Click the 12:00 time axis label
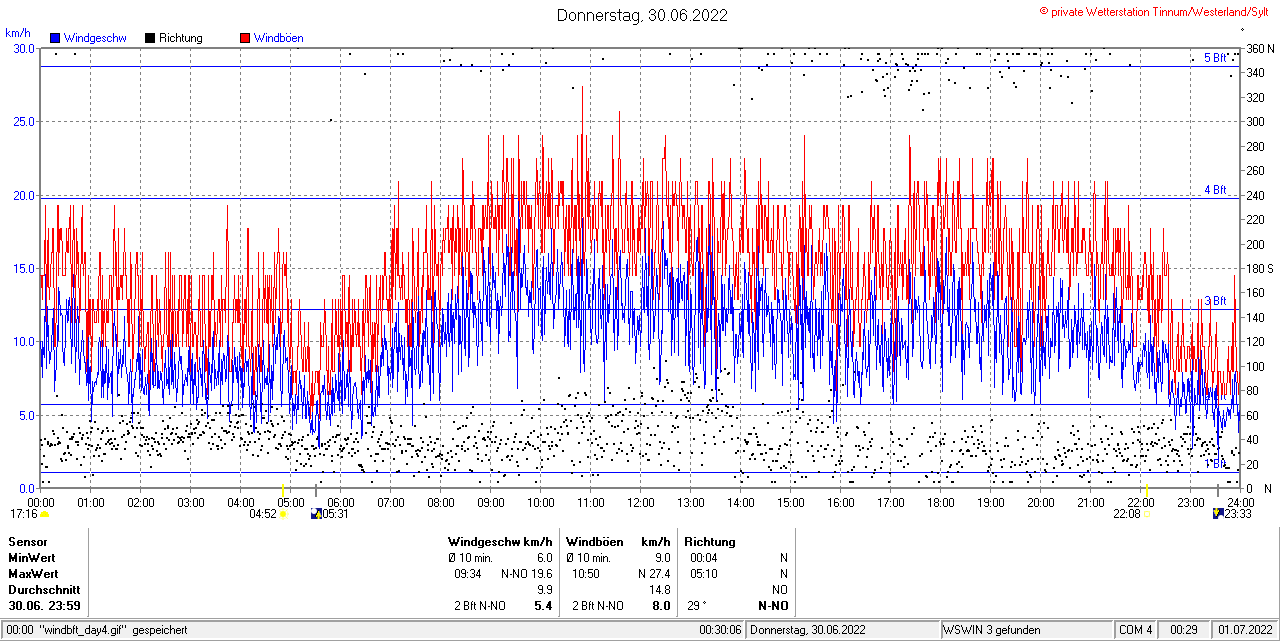 click(x=641, y=502)
